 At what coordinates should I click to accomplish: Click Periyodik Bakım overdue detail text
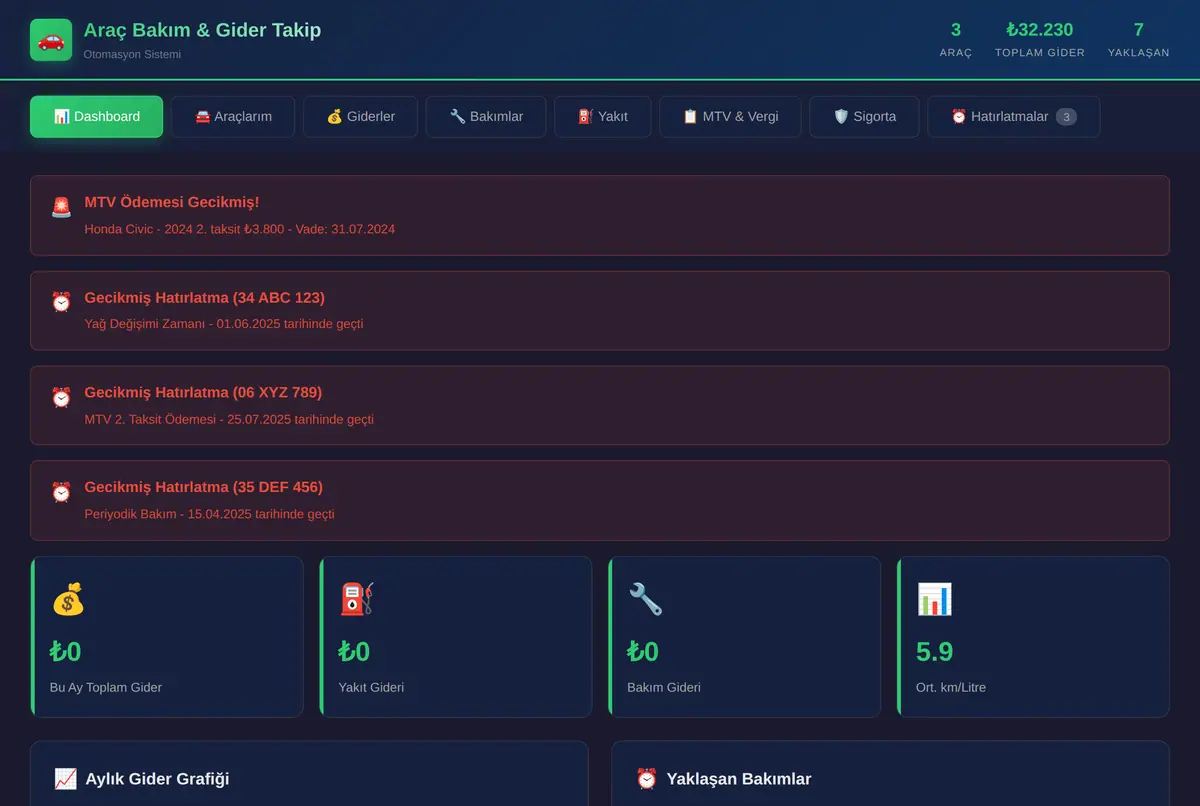click(210, 514)
